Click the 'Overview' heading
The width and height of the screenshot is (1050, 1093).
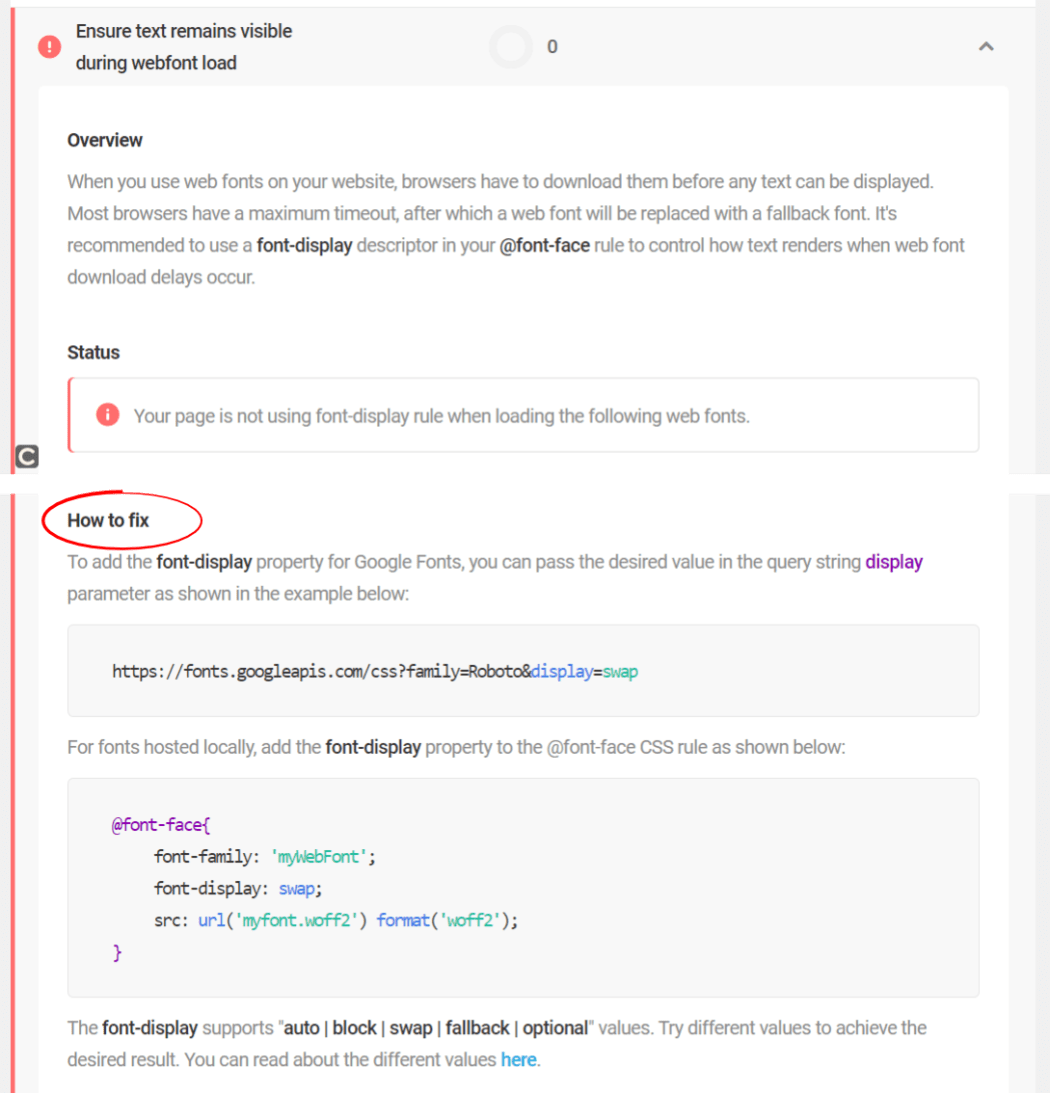[105, 140]
